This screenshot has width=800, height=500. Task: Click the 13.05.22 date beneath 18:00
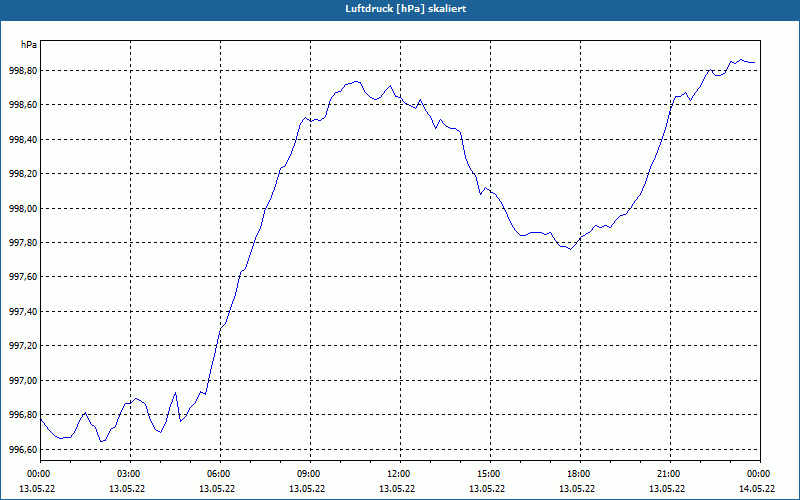577,488
